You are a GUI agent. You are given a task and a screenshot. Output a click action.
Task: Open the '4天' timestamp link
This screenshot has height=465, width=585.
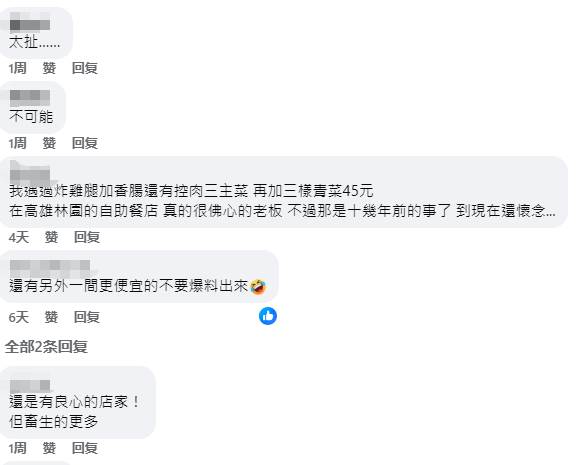coord(19,237)
